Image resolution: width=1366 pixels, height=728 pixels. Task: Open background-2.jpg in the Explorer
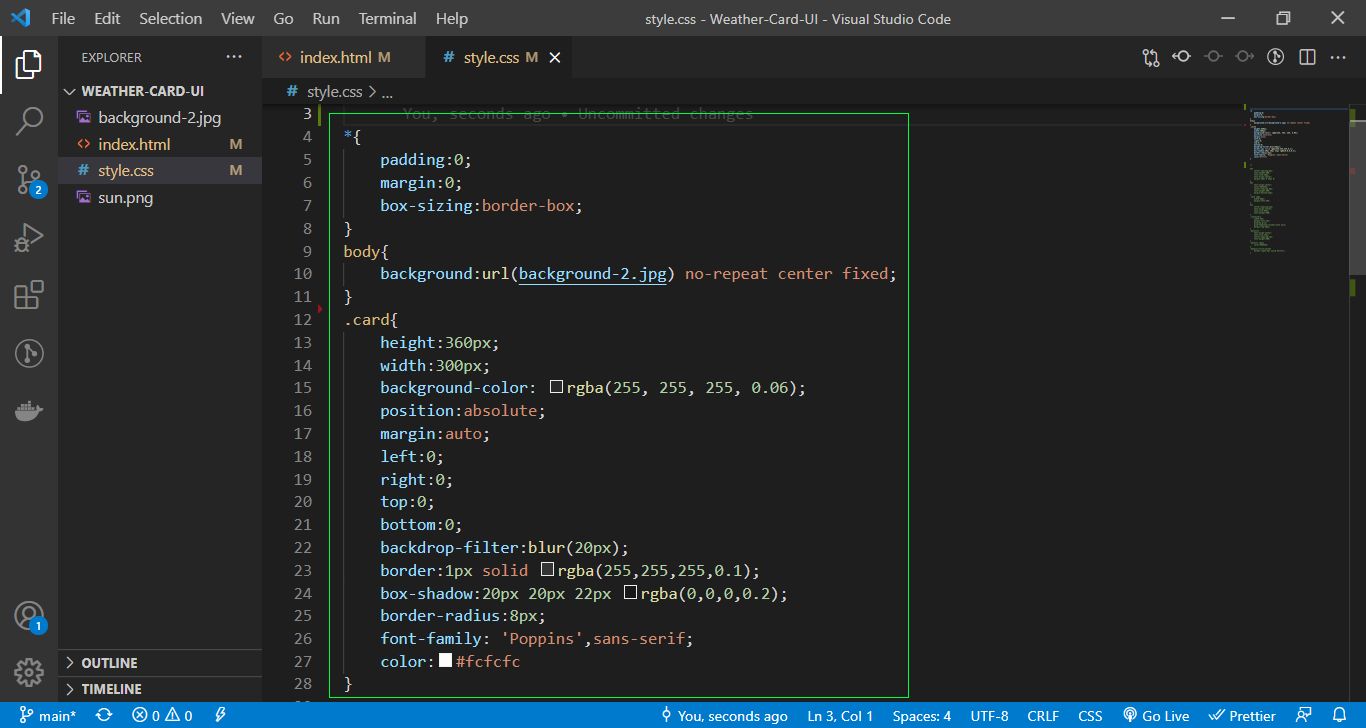tap(160, 118)
